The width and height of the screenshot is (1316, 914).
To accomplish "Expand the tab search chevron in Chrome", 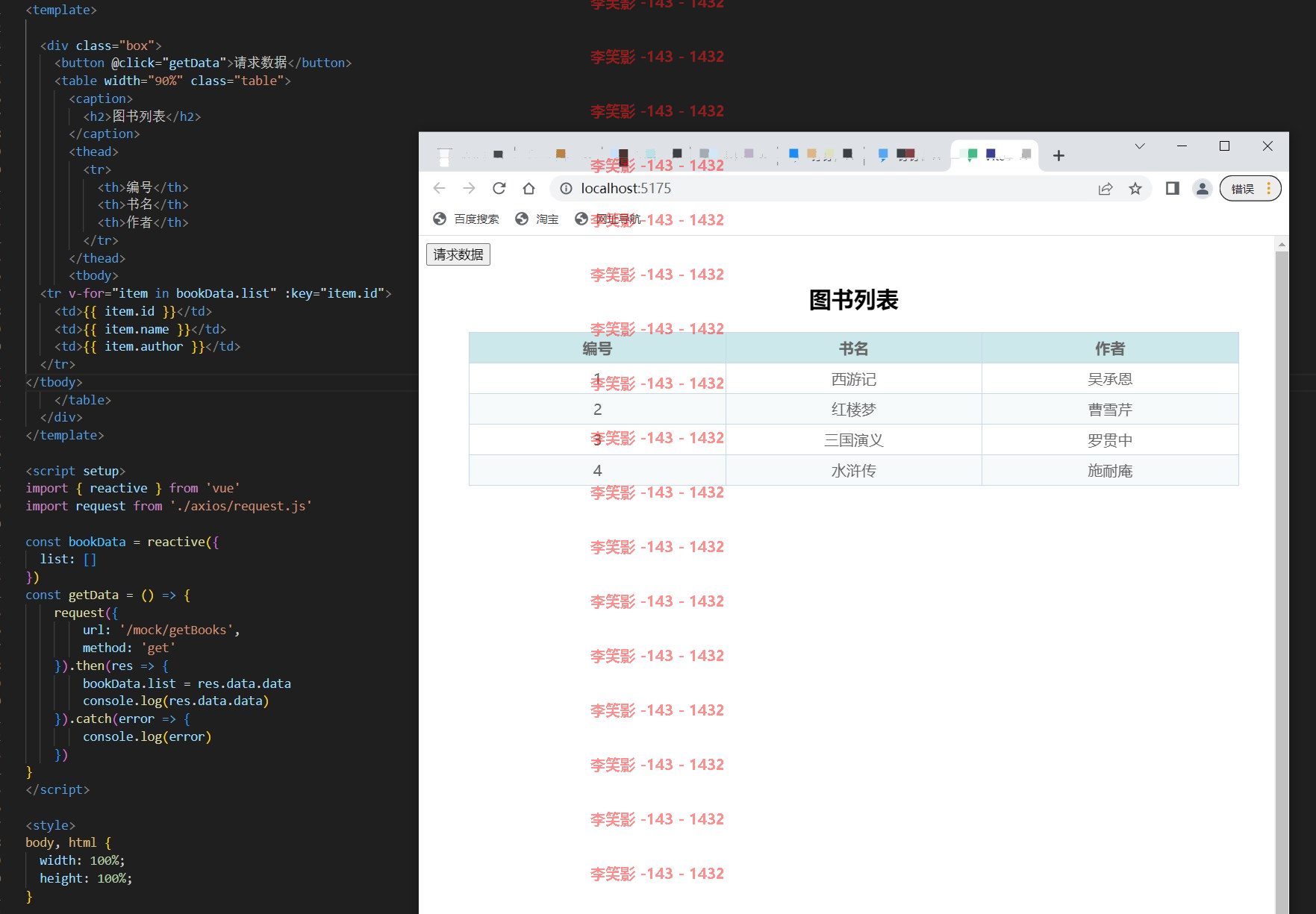I will (x=1140, y=146).
